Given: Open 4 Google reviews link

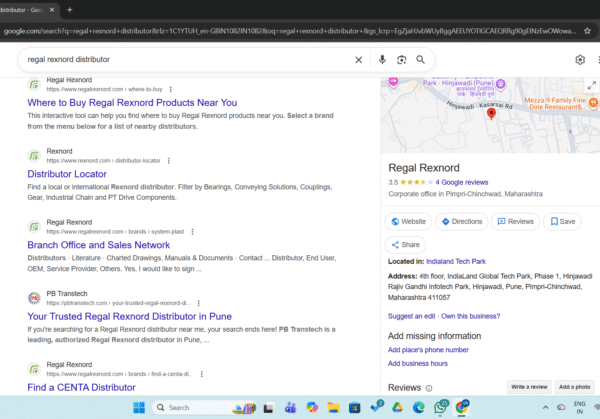Looking at the screenshot, I should click(x=461, y=182).
